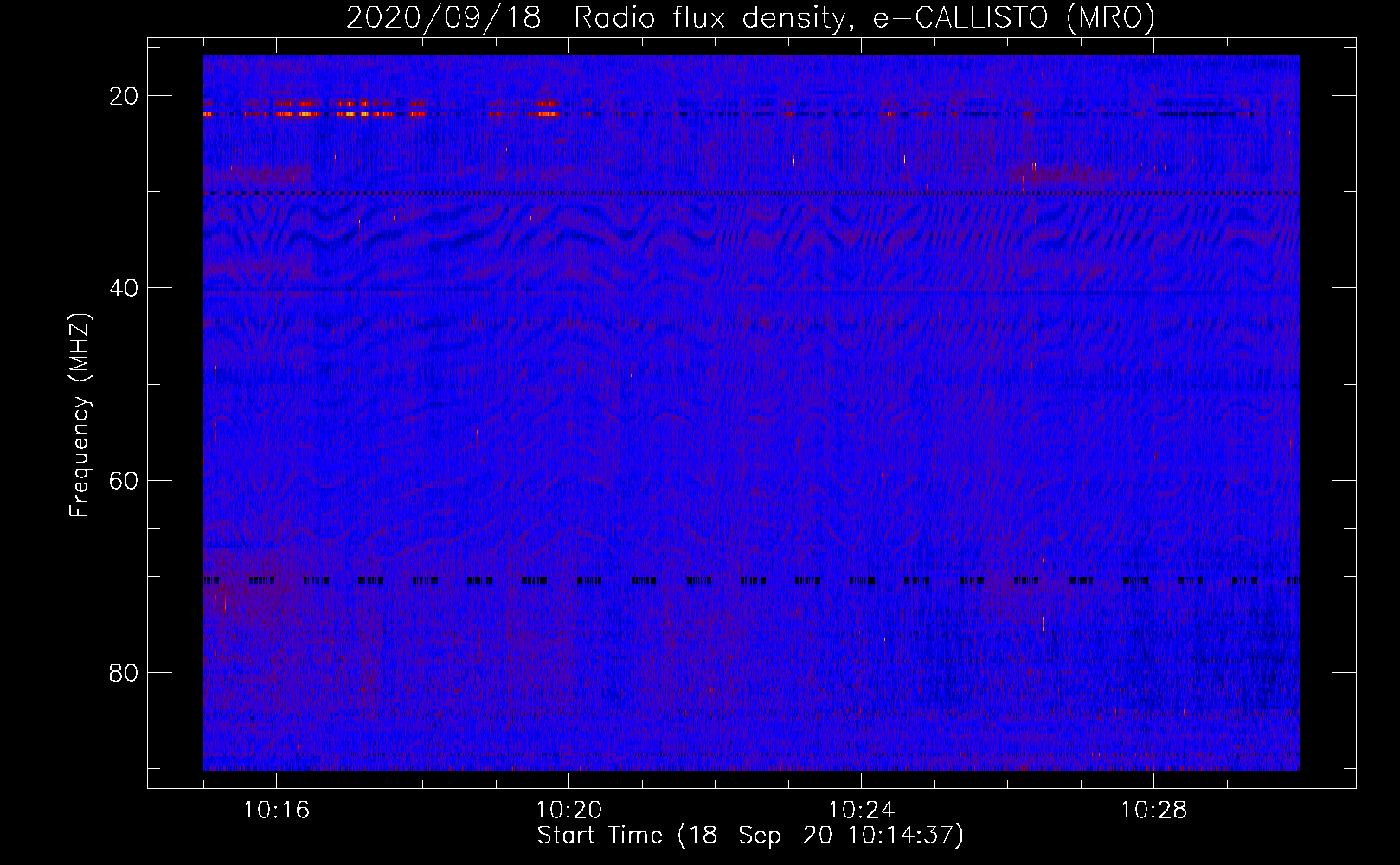
Task: Click the 80 MHz frequency tick label
Action: [x=124, y=672]
